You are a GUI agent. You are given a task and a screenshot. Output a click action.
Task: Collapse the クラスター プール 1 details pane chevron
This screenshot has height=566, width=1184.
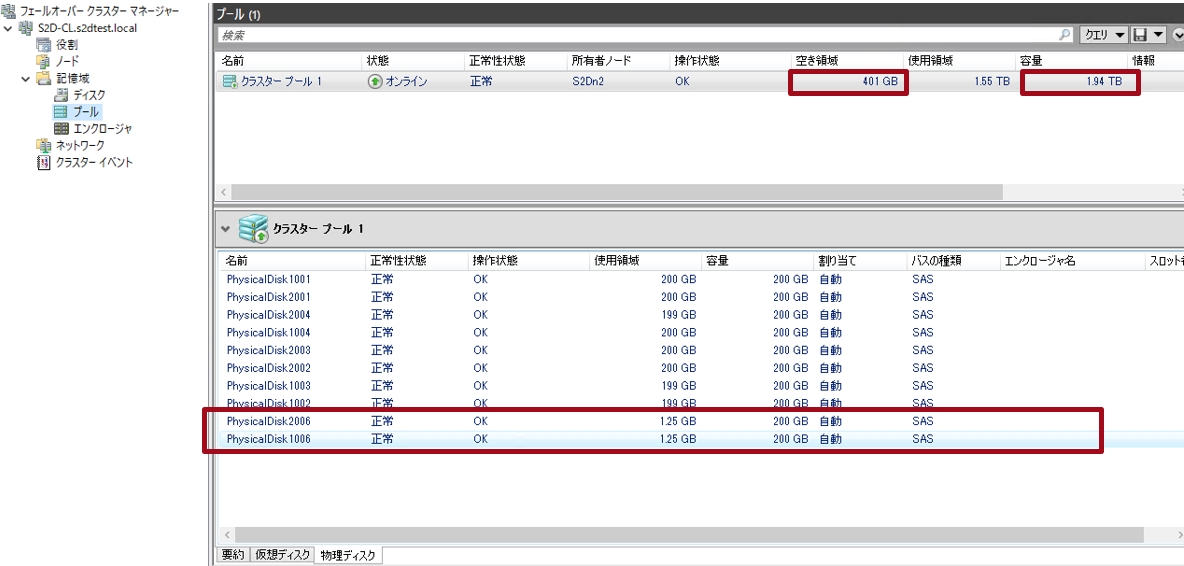[225, 229]
